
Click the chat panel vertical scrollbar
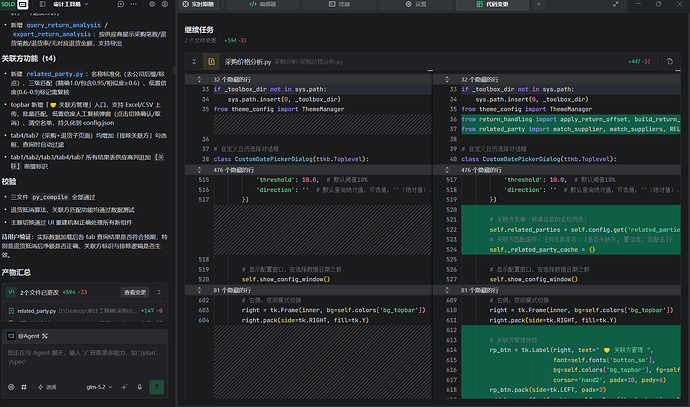coord(173,70)
